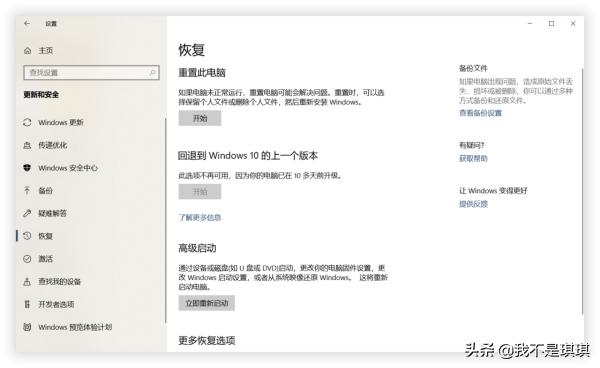Screen dimensions: 600x368
Task: Click the 获取帮助 link
Action: pyautogui.click(x=473, y=158)
